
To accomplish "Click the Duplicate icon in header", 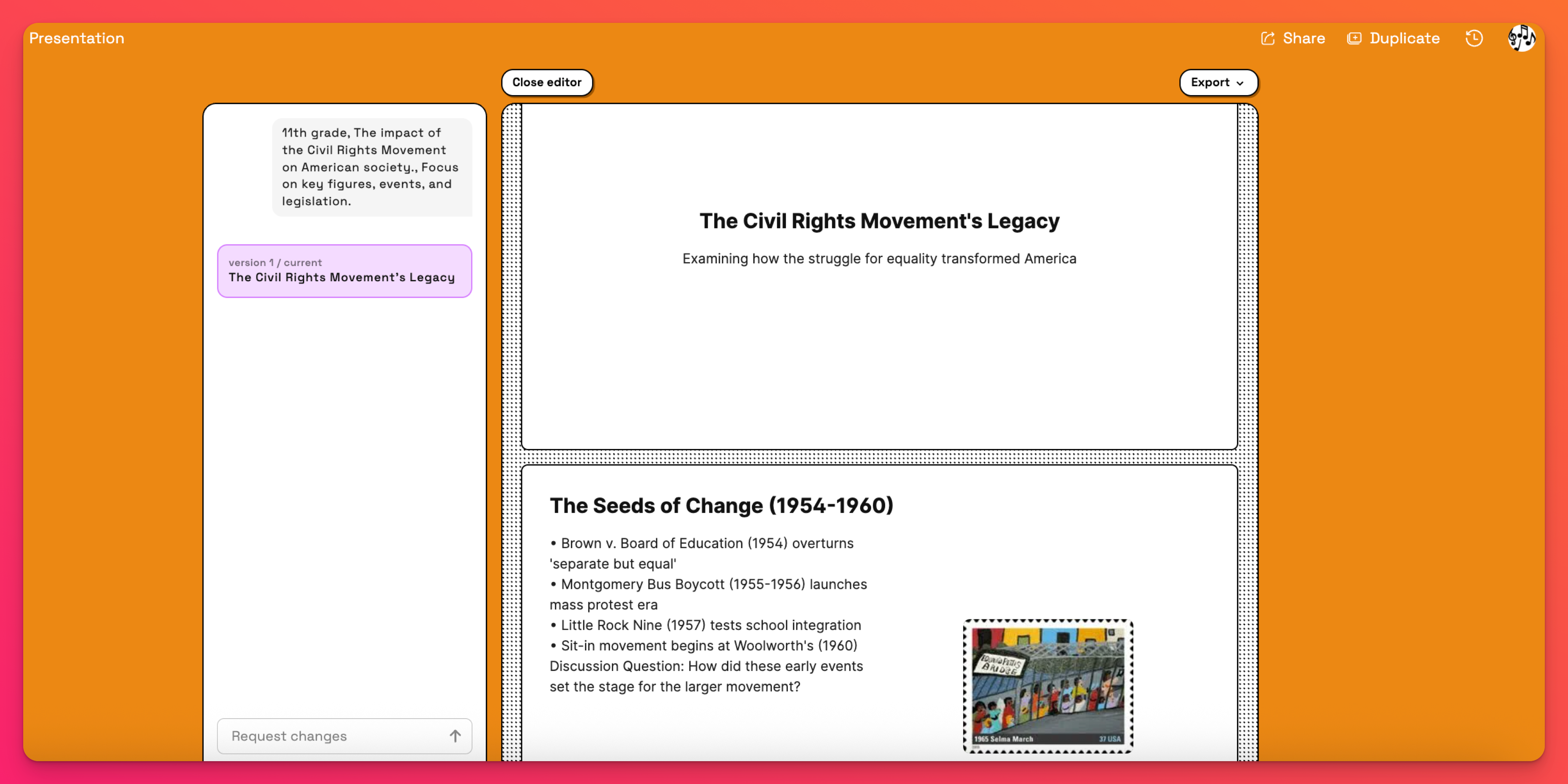I will pos(1354,38).
